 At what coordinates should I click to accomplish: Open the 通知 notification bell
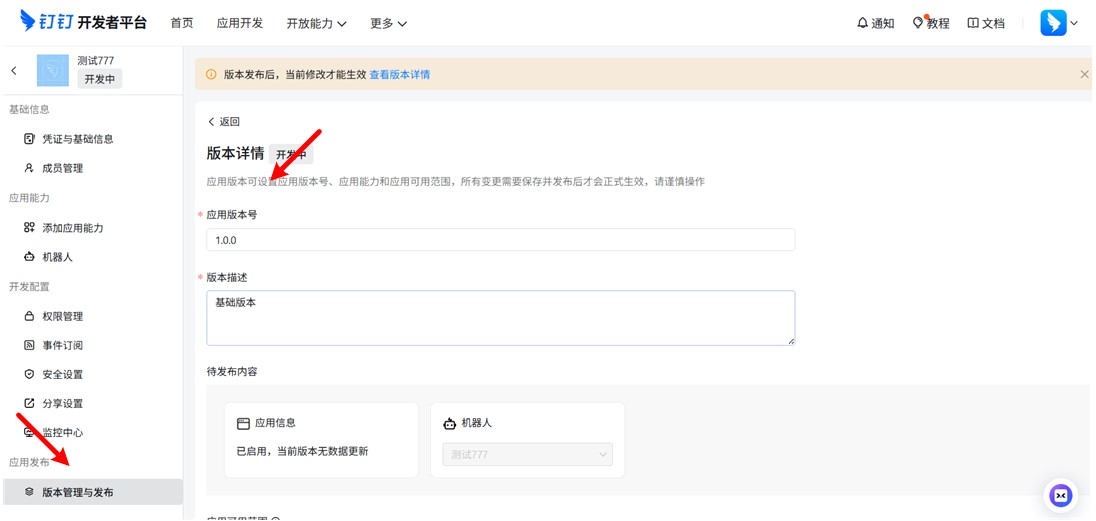coord(875,23)
